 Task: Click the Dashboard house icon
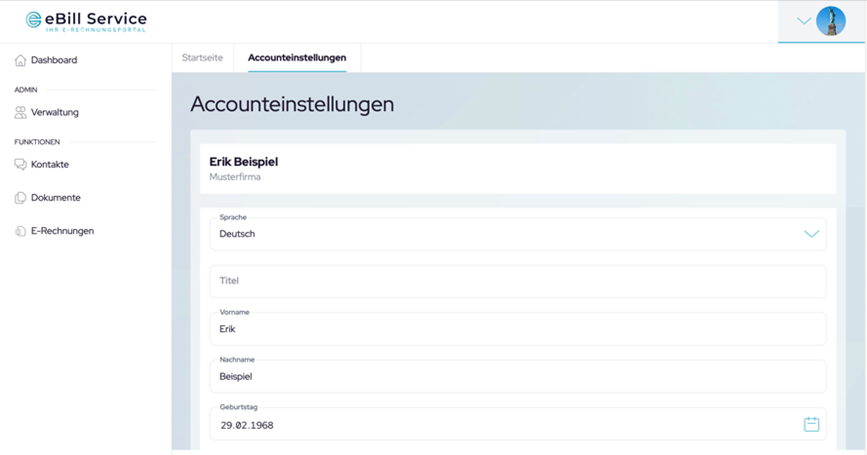click(x=20, y=60)
